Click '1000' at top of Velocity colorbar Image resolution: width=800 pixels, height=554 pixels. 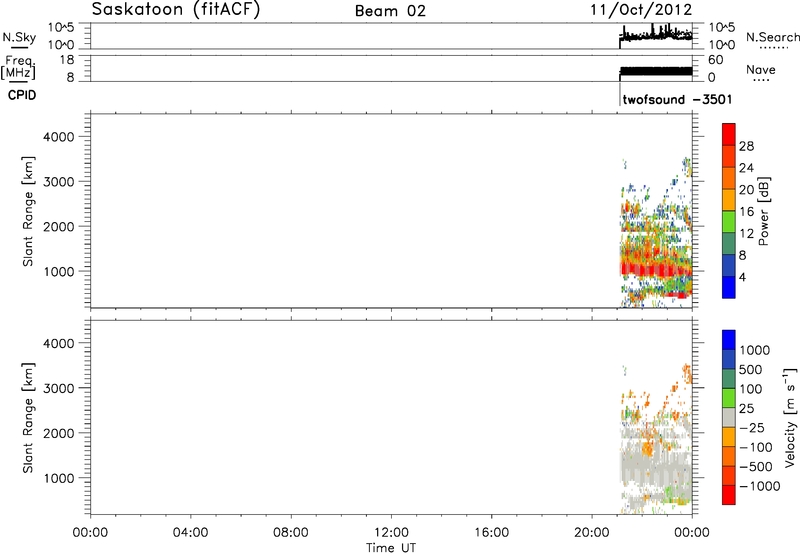pos(755,350)
